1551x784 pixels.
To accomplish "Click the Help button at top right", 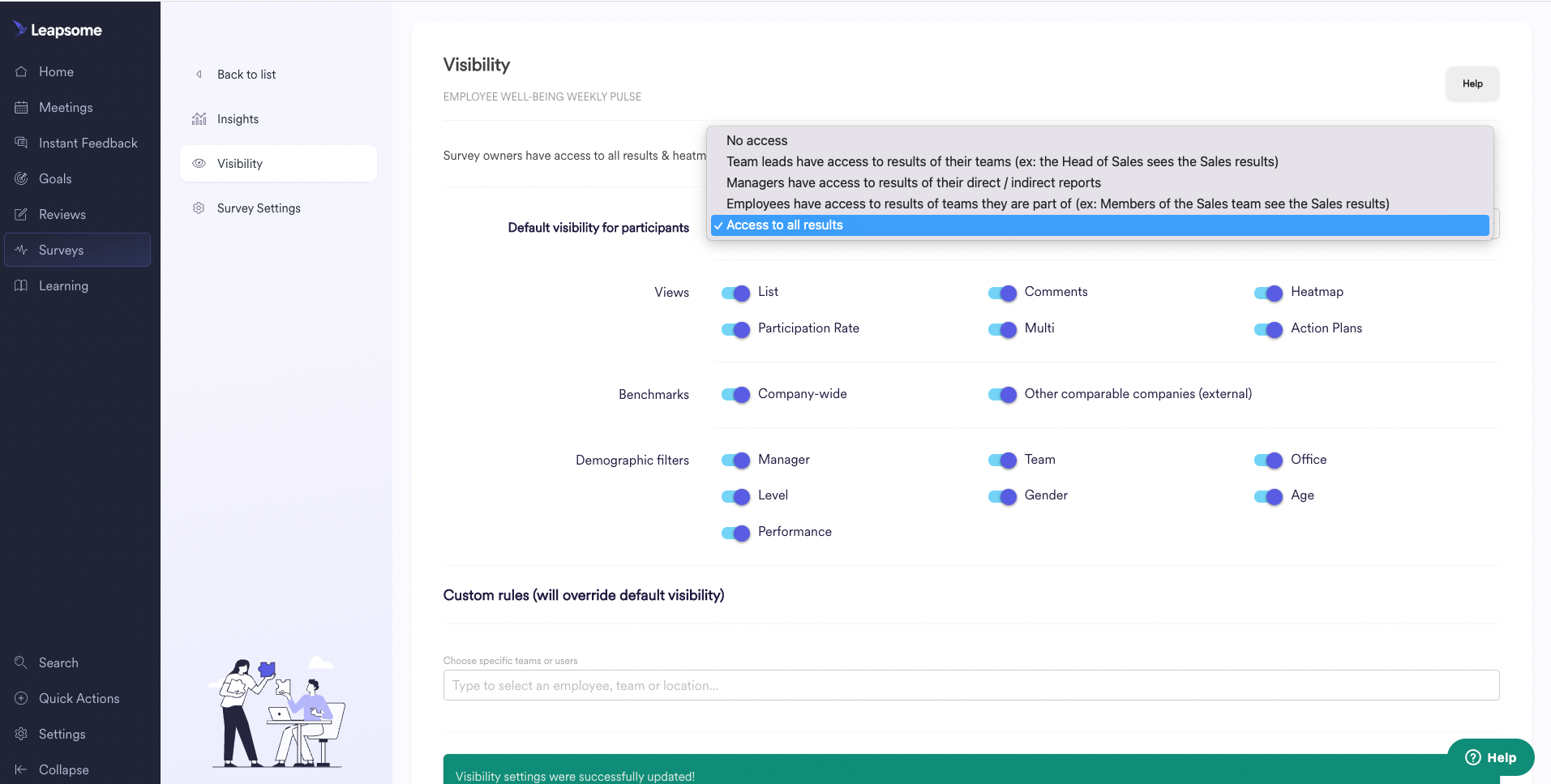I will tap(1472, 84).
